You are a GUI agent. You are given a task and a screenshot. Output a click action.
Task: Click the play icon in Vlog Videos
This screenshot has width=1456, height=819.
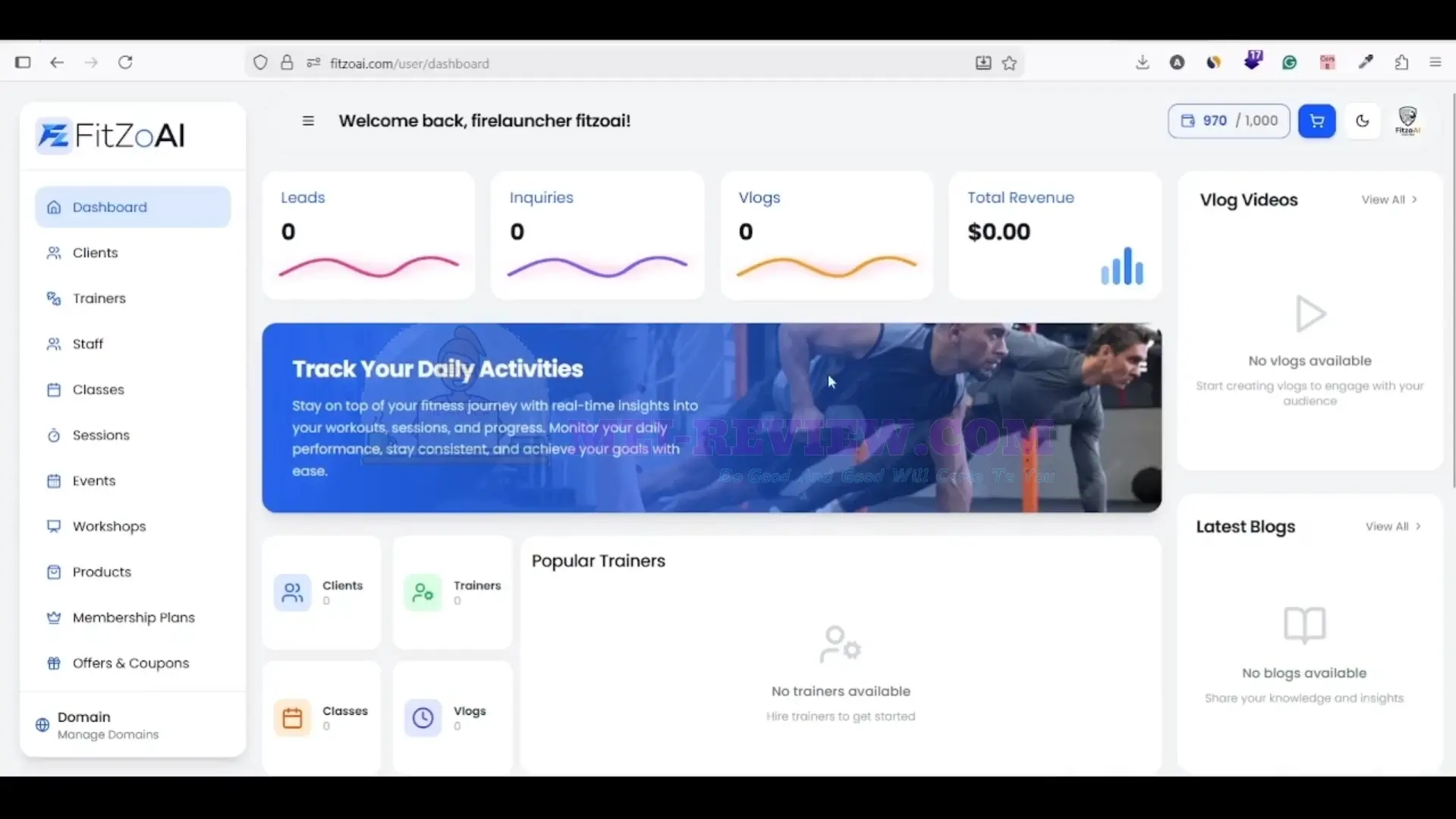click(1310, 313)
